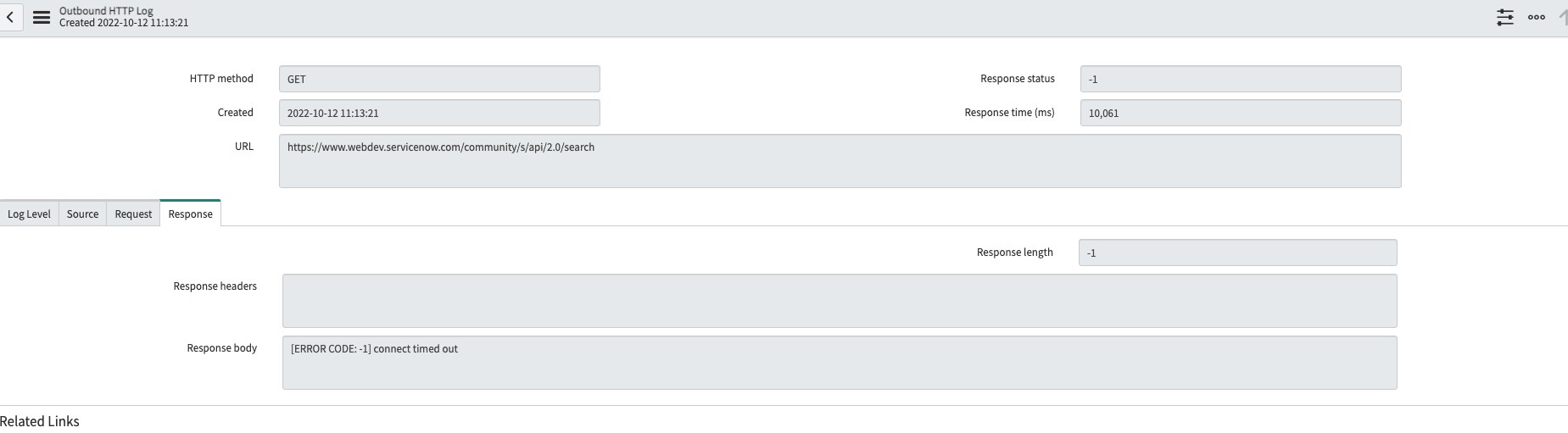1568x433 pixels.
Task: Click the Response length field
Action: coord(1237,253)
